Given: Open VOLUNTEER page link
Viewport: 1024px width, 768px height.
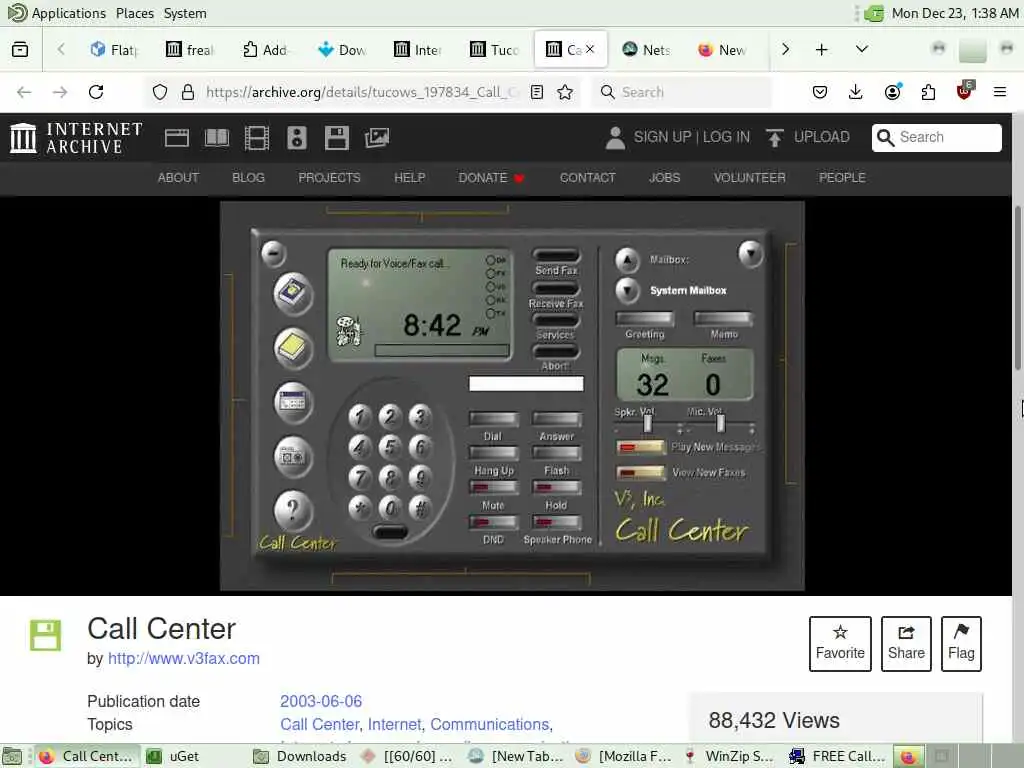Looking at the screenshot, I should click(x=750, y=178).
